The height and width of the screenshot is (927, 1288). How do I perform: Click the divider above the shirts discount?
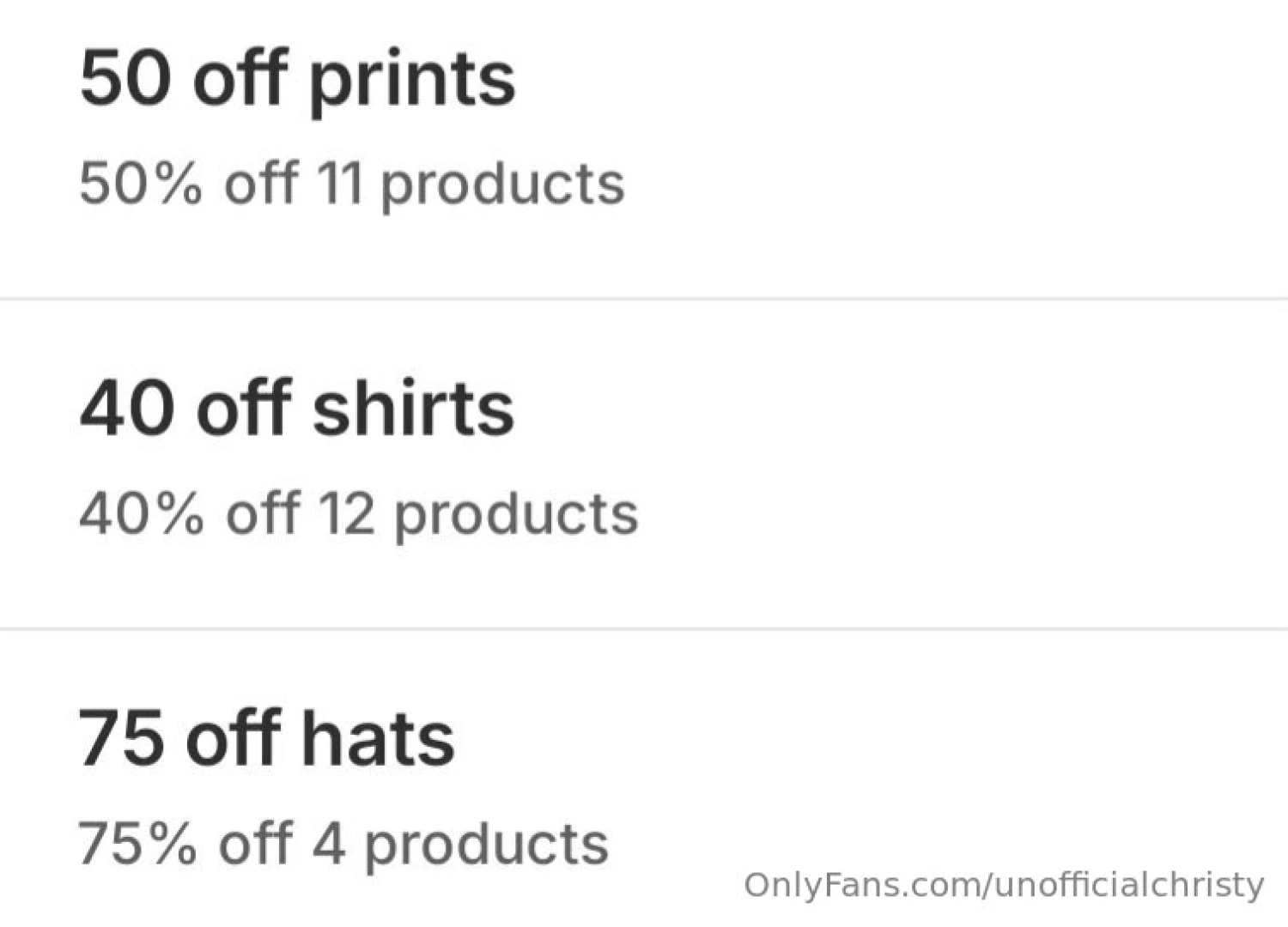[644, 298]
